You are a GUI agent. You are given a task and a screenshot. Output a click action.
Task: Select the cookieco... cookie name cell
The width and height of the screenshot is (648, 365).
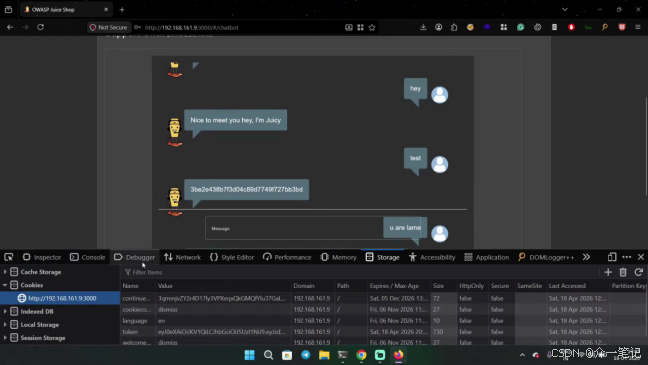[x=138, y=309]
